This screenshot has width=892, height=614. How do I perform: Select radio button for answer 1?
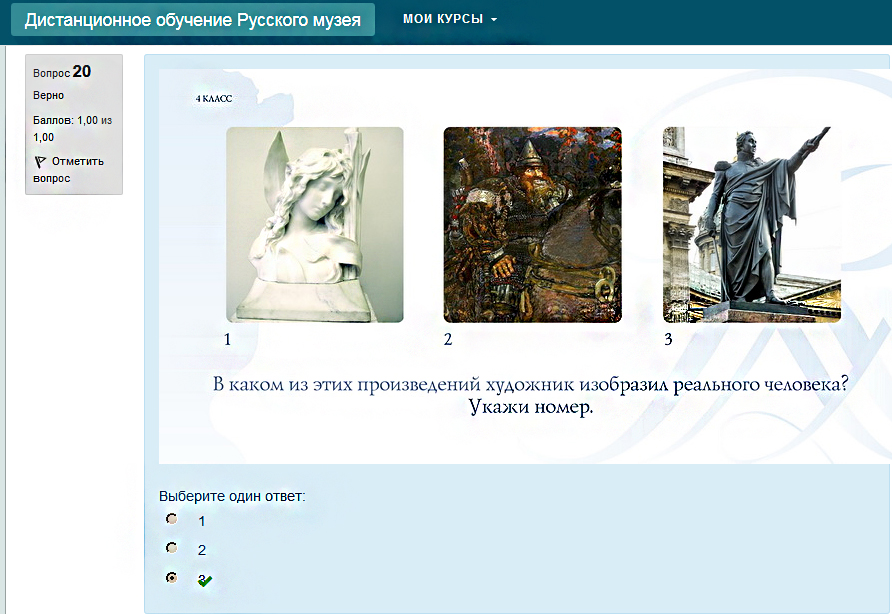(172, 519)
